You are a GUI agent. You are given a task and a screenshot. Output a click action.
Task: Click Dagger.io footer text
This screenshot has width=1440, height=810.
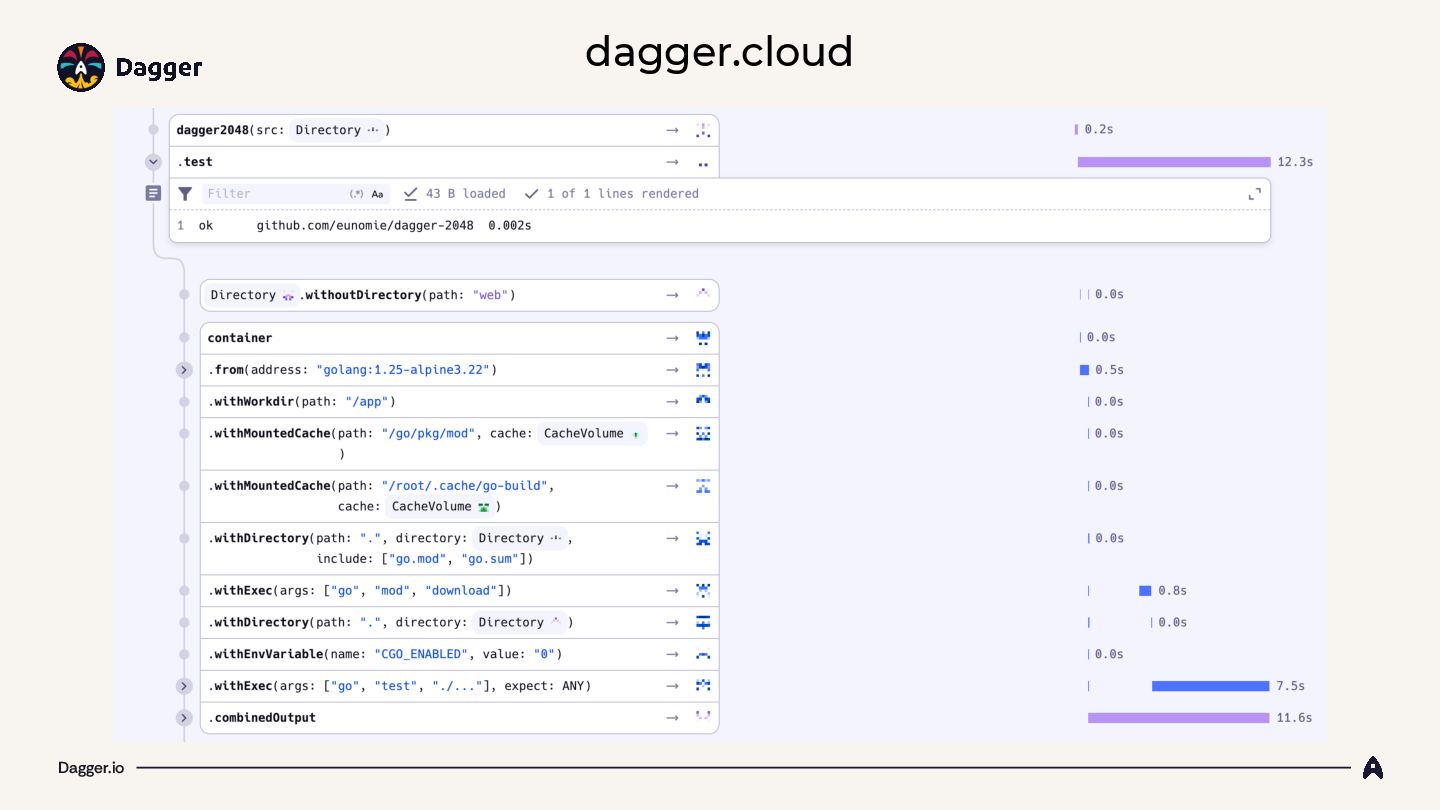pos(91,768)
